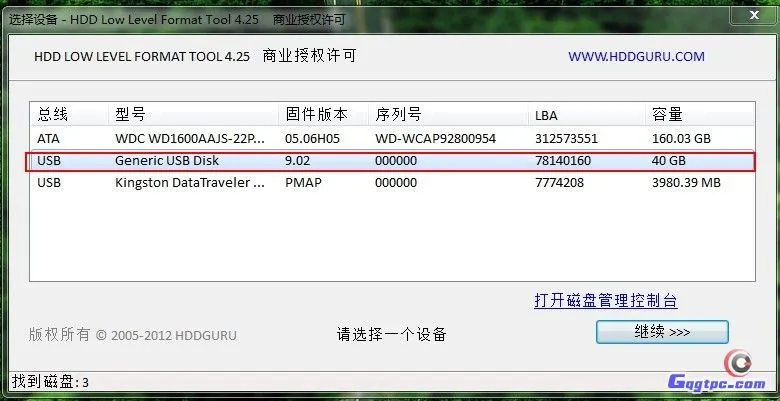
Task: Click the 版权所有 © 2005-2012 HDDGURU text
Action: pyautogui.click(x=132, y=335)
